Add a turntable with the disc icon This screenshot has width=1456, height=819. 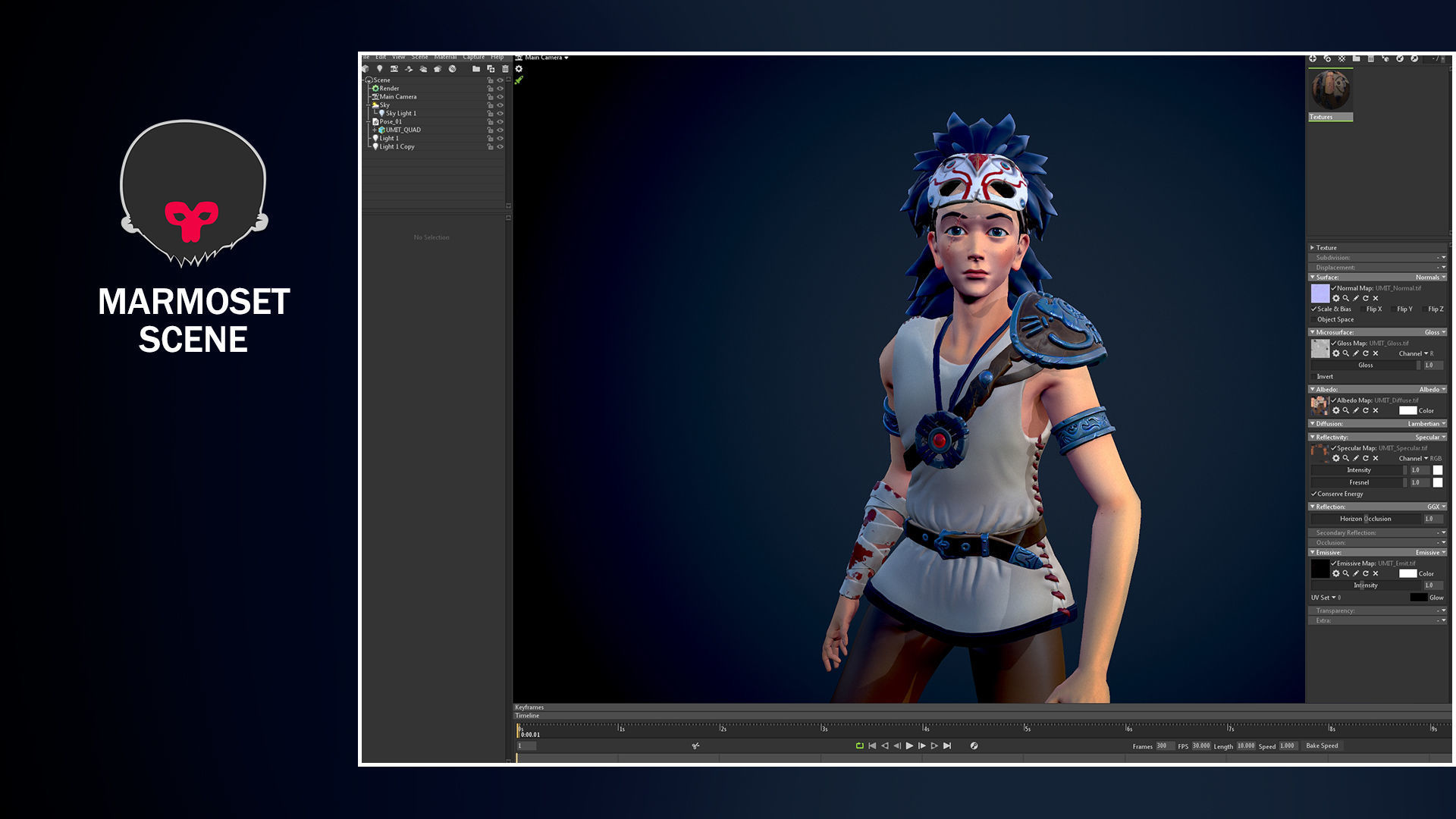(x=452, y=69)
